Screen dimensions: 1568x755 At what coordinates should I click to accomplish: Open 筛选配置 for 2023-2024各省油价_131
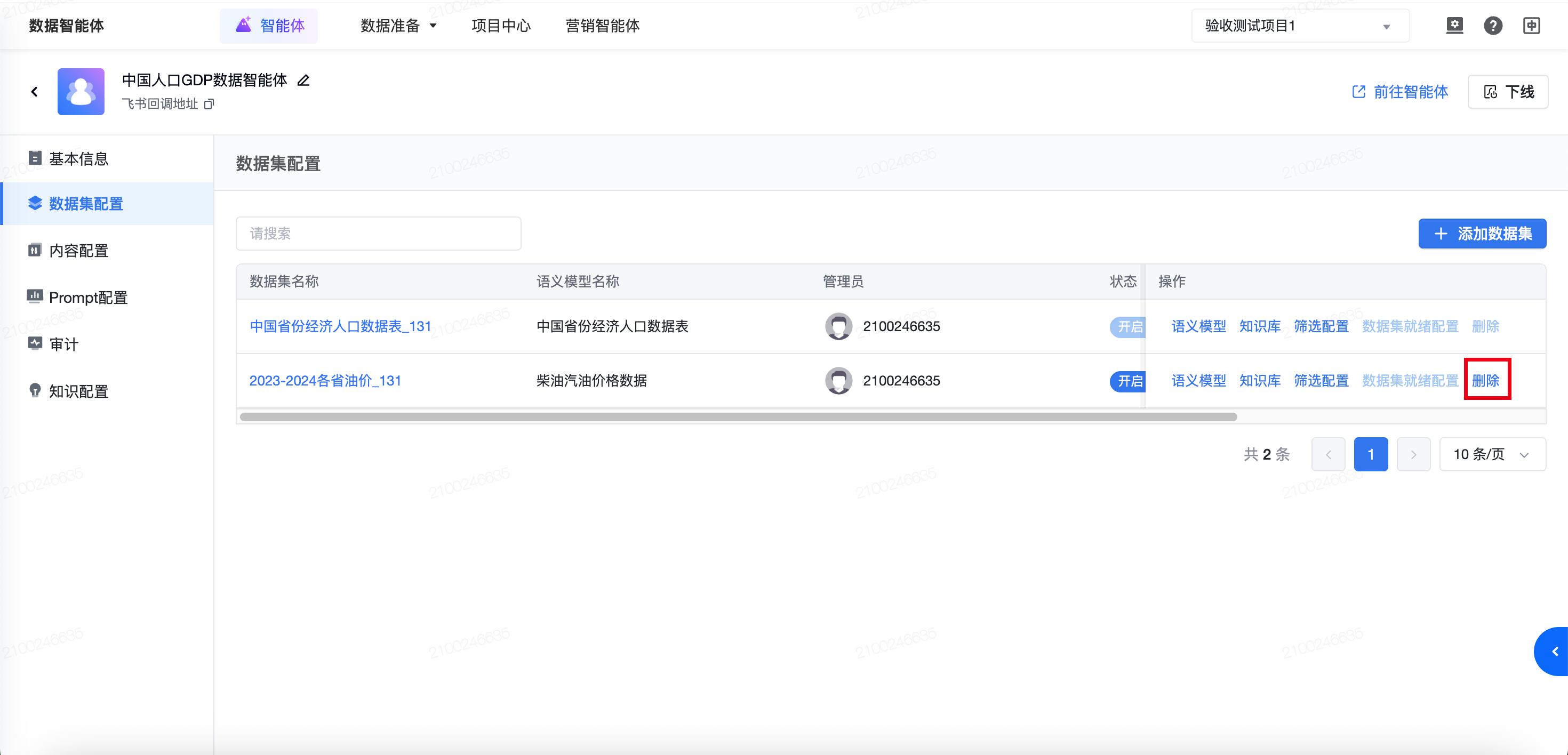[1322, 381]
